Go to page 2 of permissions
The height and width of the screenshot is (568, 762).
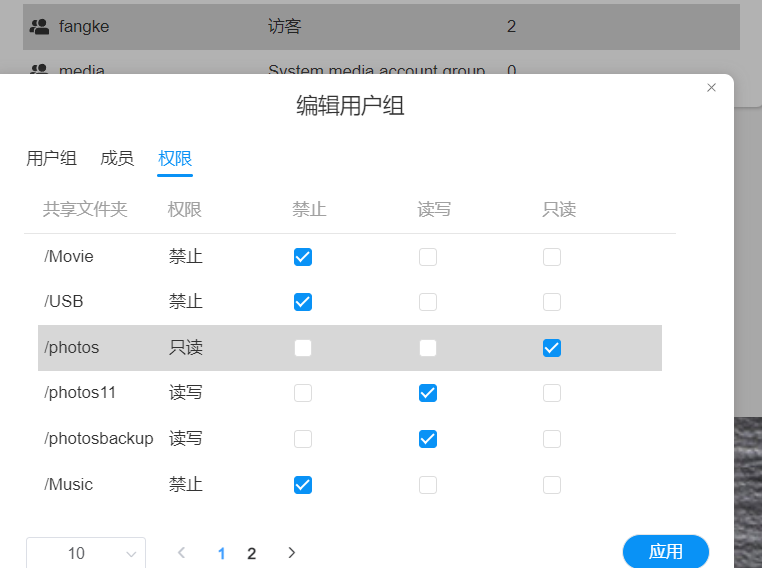(252, 553)
